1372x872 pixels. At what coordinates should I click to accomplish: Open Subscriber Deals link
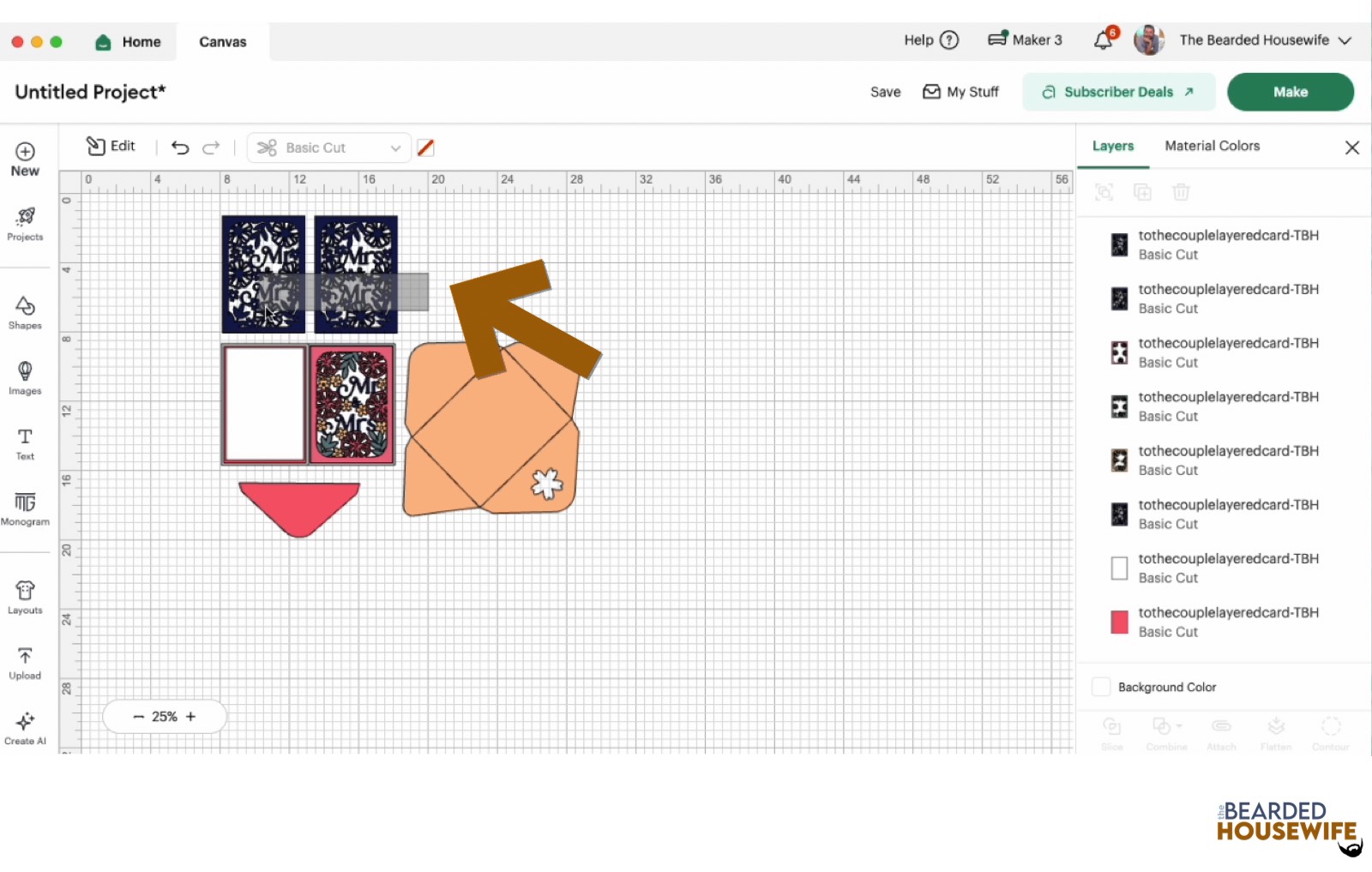tap(1118, 92)
